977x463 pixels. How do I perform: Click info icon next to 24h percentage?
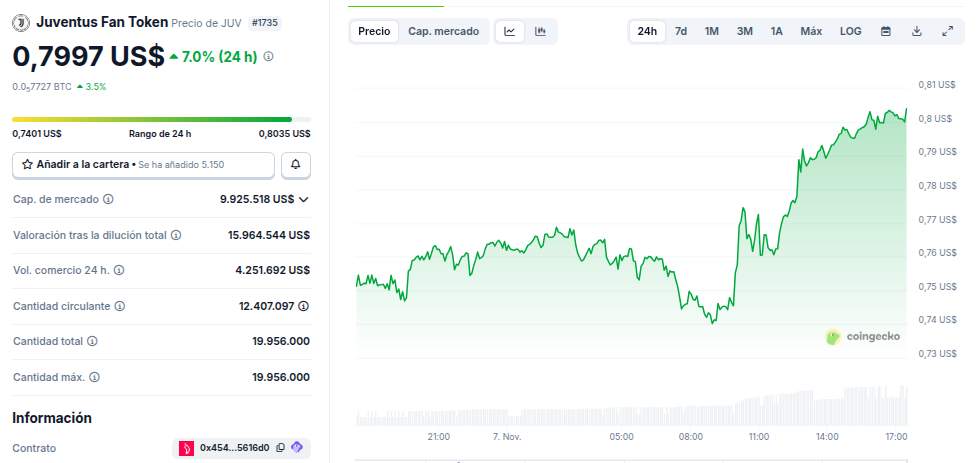point(268,57)
